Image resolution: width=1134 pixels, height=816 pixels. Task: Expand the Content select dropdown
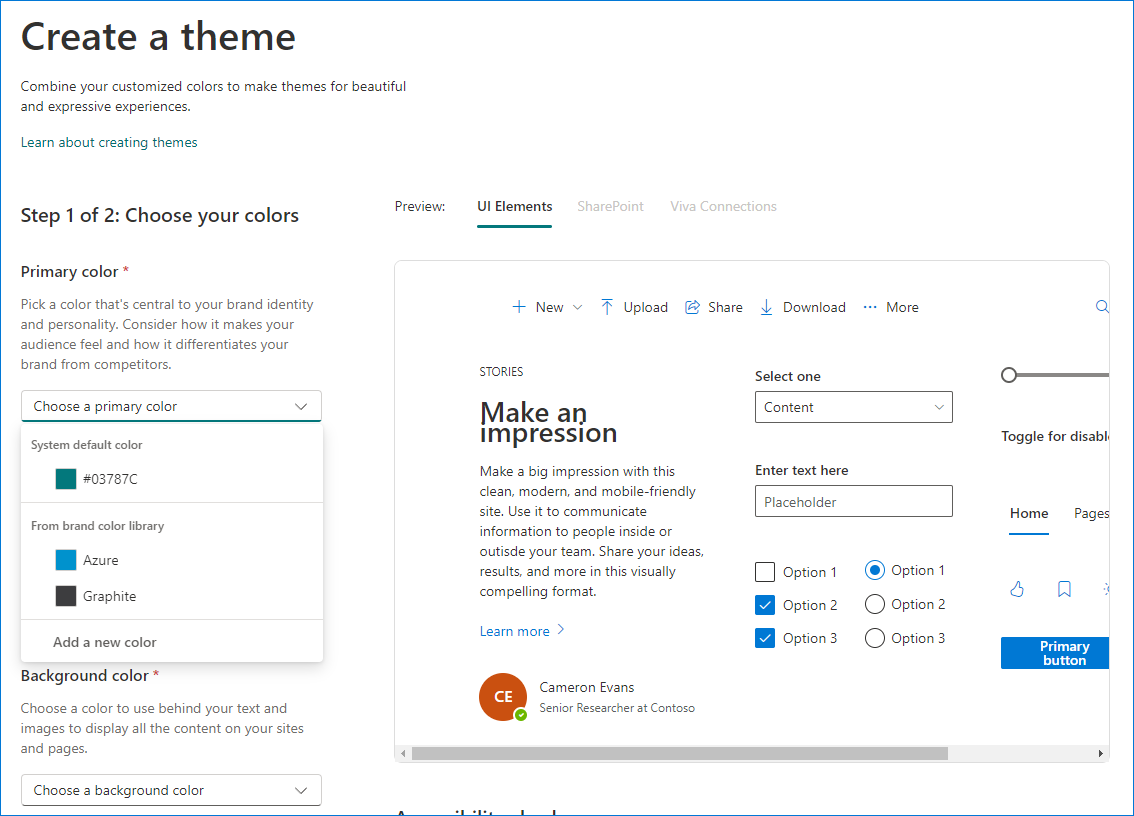point(853,407)
